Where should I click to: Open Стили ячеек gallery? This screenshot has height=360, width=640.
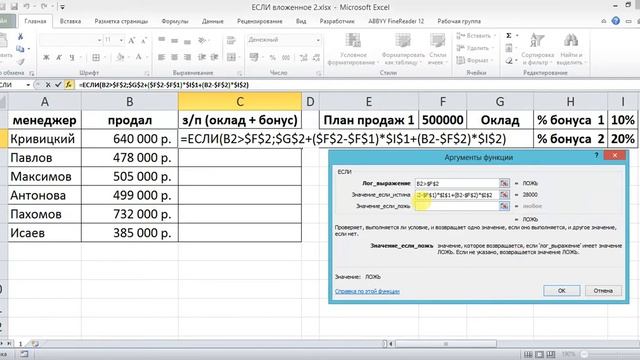point(438,49)
